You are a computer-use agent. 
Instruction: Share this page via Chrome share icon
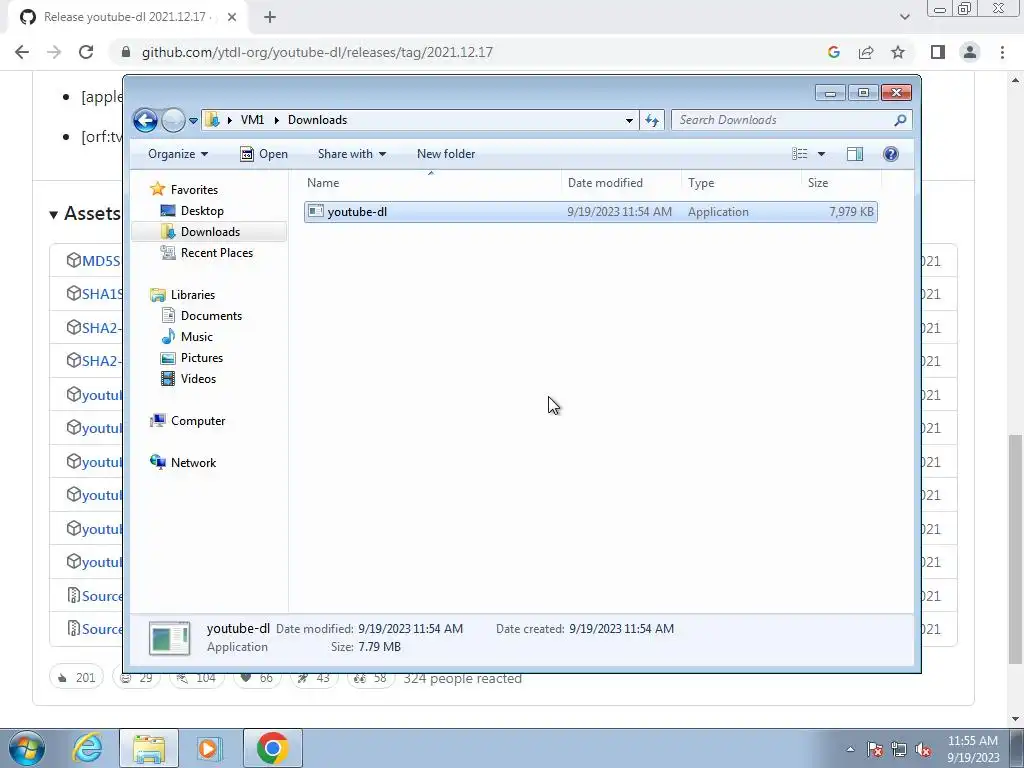click(x=866, y=52)
